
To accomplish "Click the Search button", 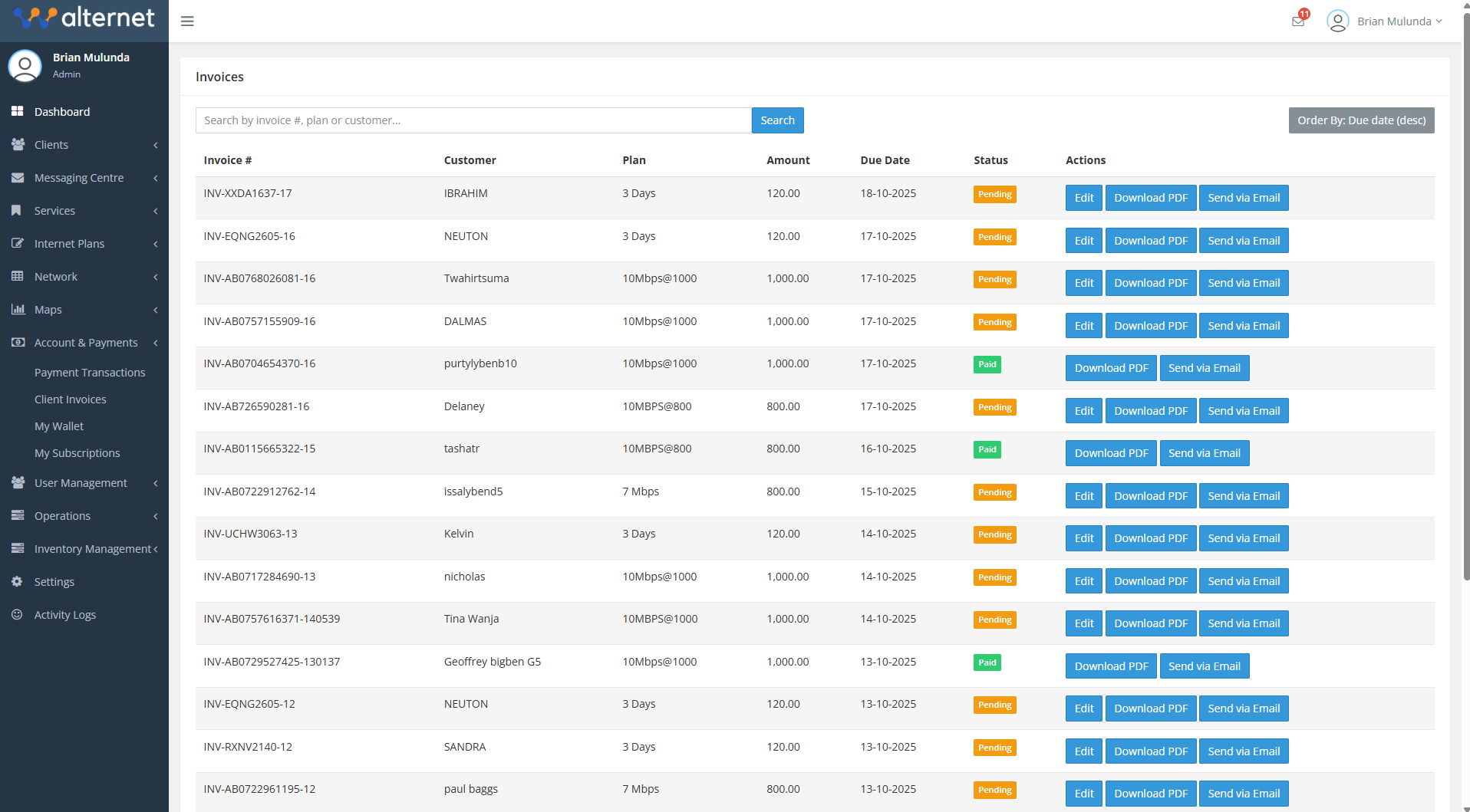I will [777, 120].
